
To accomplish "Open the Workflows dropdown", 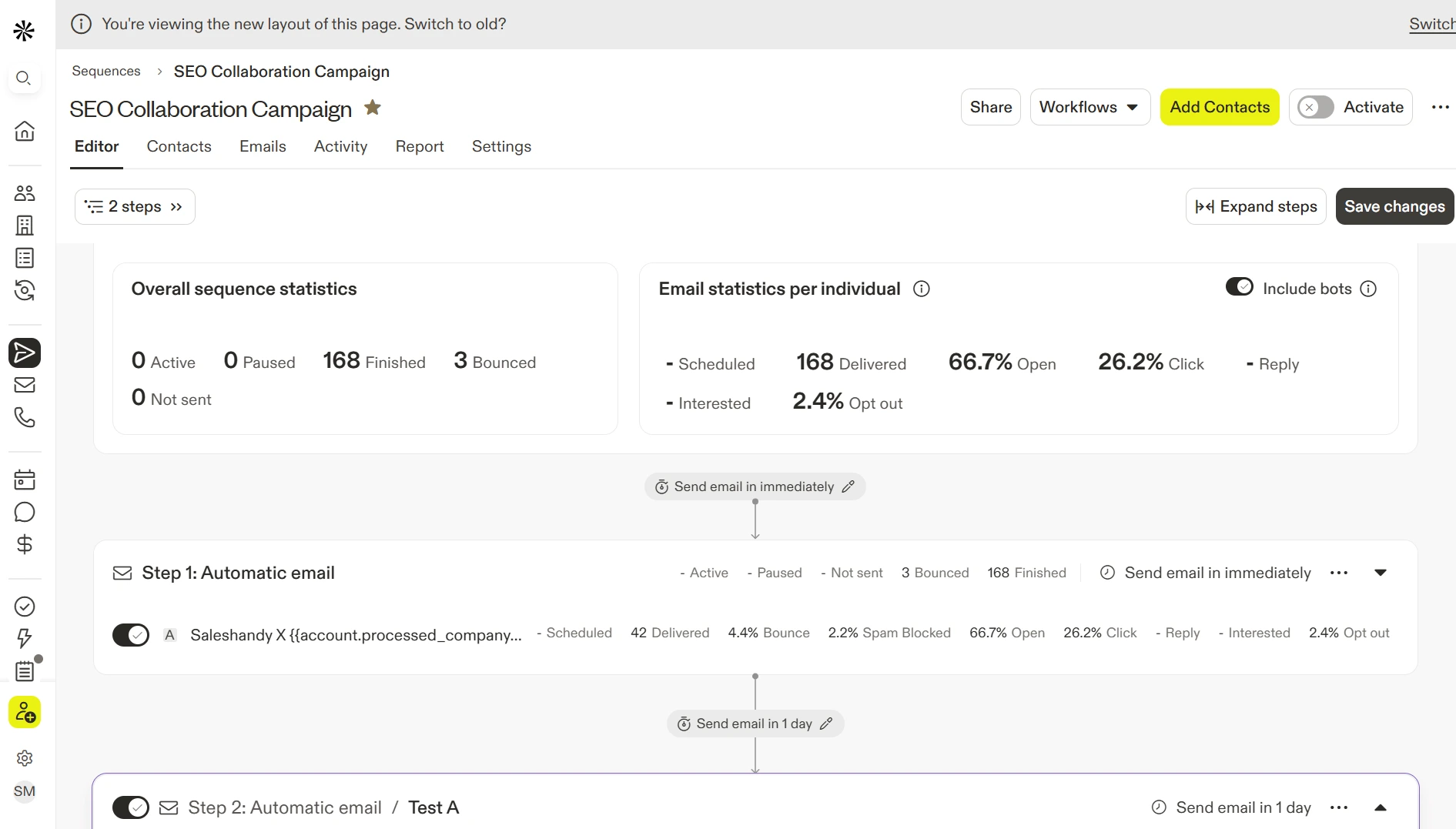I will click(x=1090, y=107).
